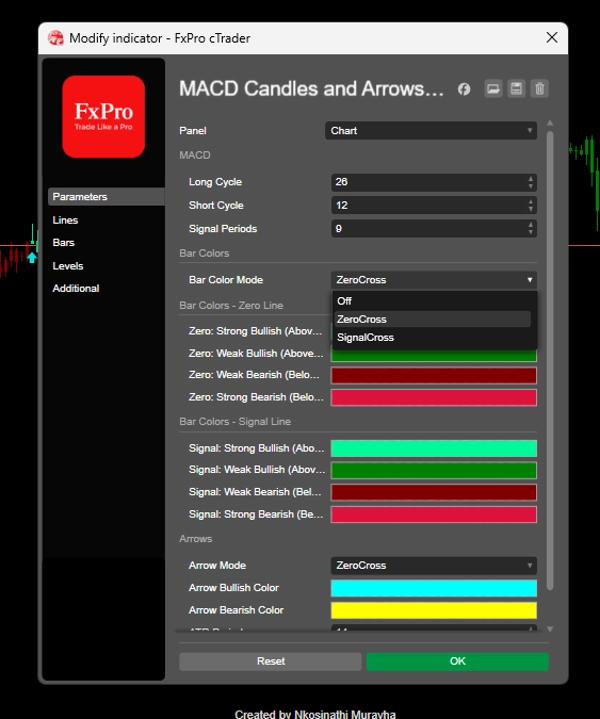This screenshot has width=600, height=719.
Task: Open Zero: Weak Bullish color swatch
Action: click(433, 355)
